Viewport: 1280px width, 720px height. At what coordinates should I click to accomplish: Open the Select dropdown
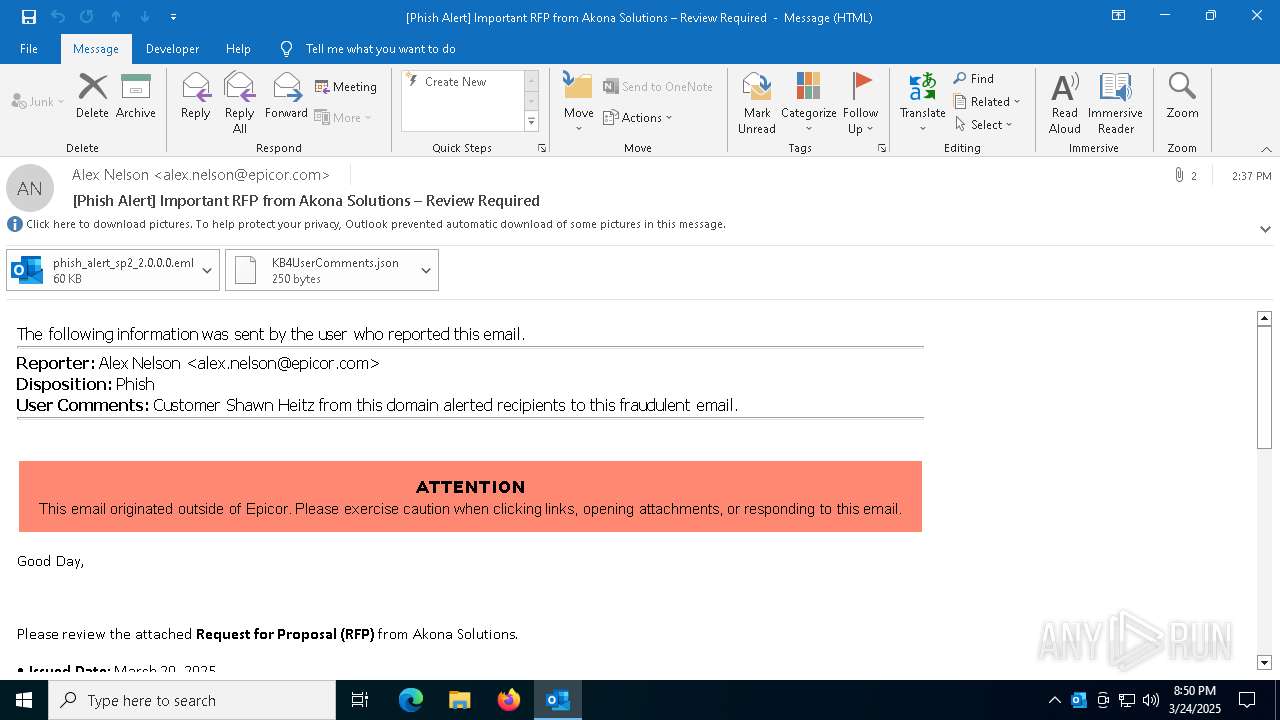tap(984, 125)
